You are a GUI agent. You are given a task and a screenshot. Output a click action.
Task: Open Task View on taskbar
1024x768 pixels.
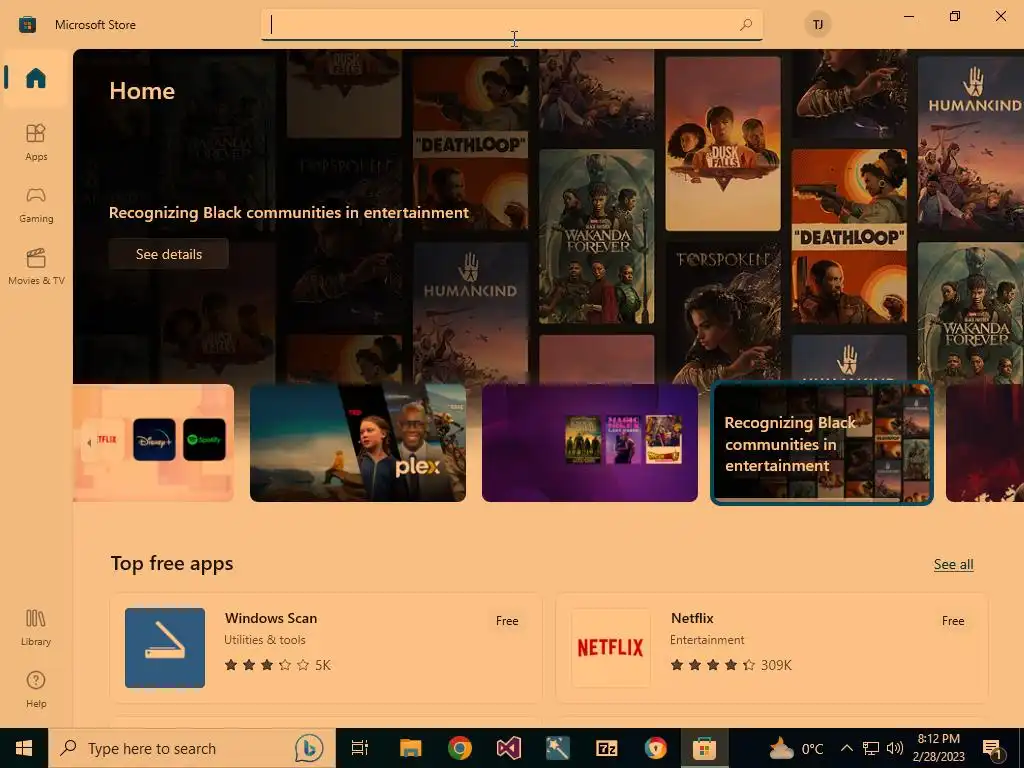(360, 748)
